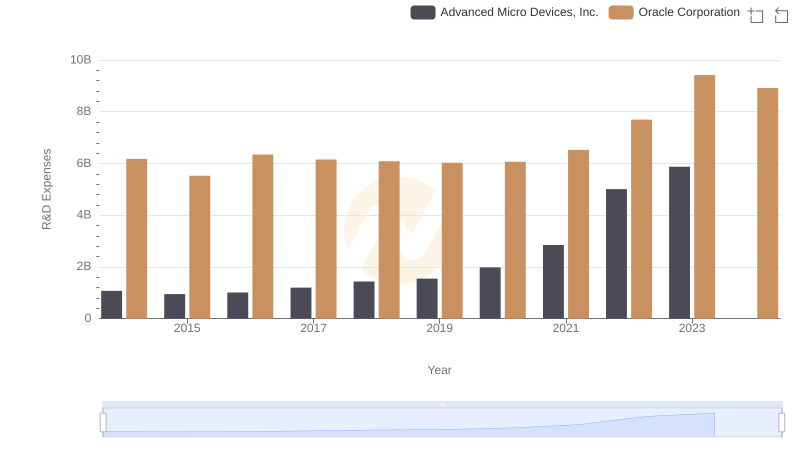This screenshot has width=800, height=461.
Task: Select the Oracle bar for 2022
Action: 641,219
